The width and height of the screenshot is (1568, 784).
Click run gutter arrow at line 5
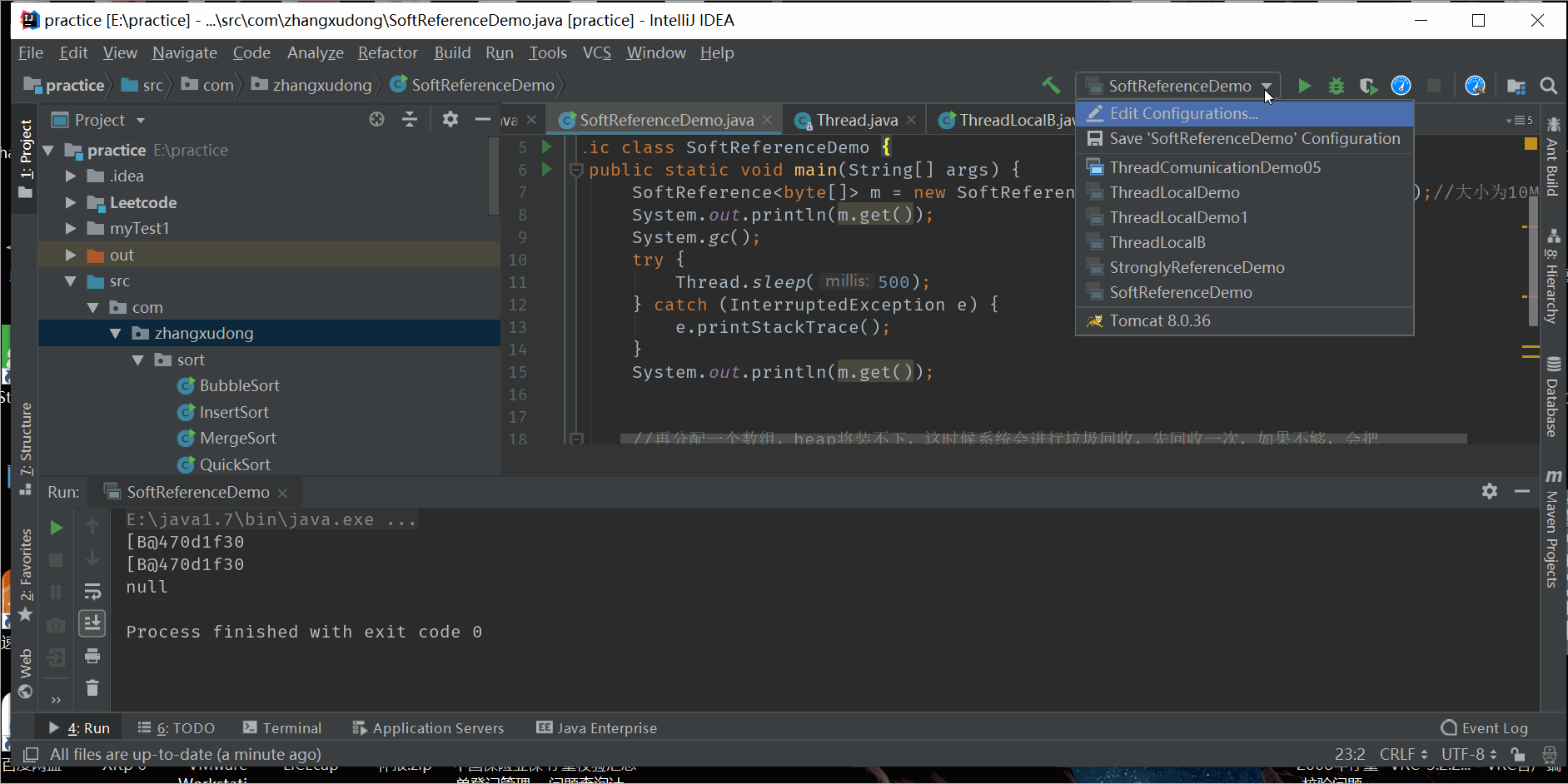pyautogui.click(x=547, y=146)
